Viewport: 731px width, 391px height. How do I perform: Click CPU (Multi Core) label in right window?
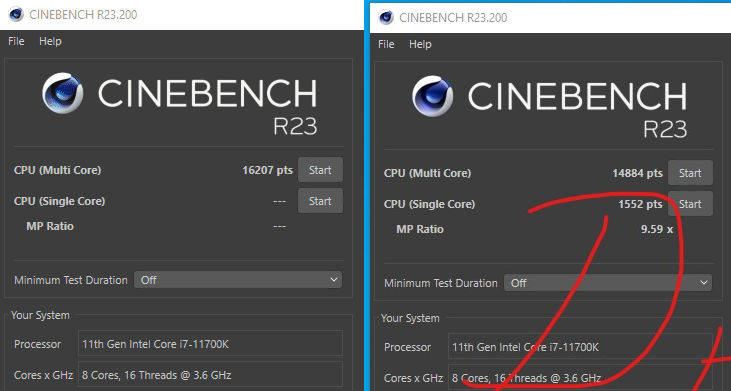(428, 173)
